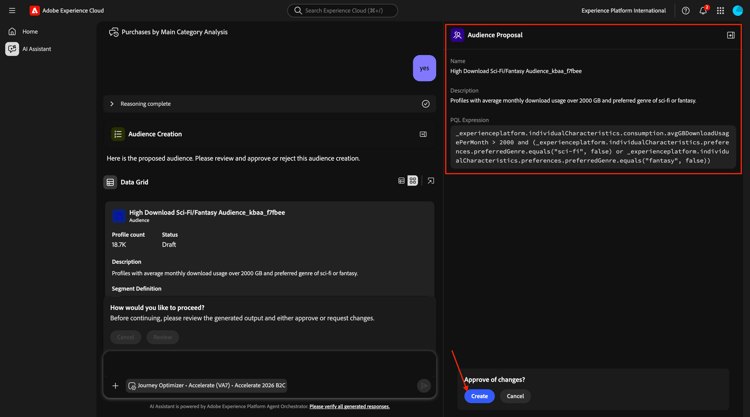Click the Data Grid table icon
The height and width of the screenshot is (417, 750).
pos(110,182)
